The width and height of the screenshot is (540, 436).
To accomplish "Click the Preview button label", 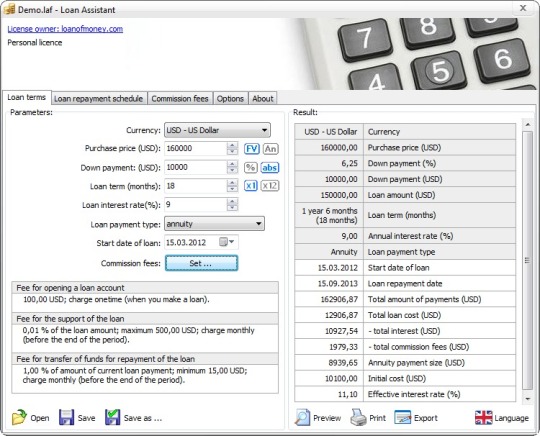I will (327, 418).
